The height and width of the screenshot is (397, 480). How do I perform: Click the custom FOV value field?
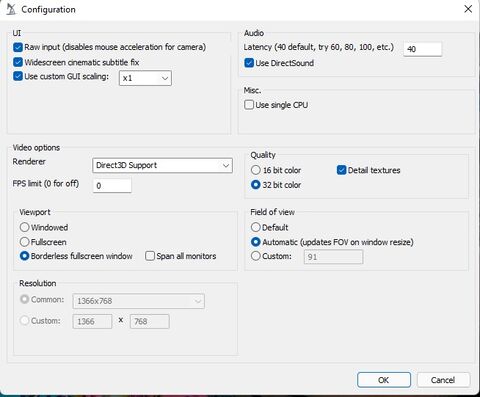[x=333, y=257]
